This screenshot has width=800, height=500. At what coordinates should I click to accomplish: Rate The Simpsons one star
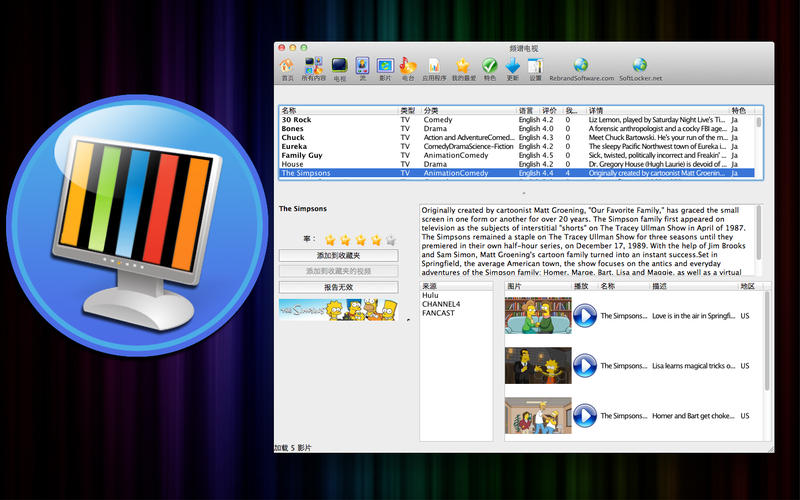coord(330,240)
